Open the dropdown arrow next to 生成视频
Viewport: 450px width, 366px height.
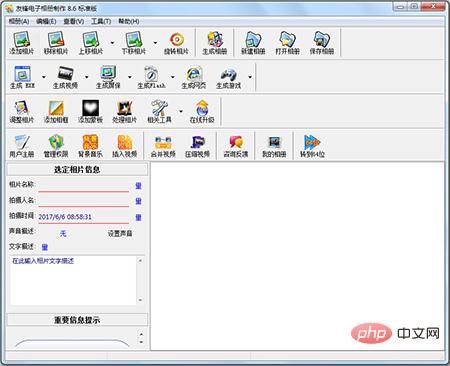[x=87, y=77]
